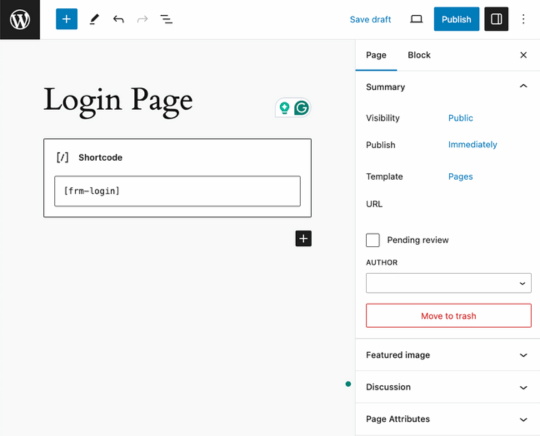This screenshot has height=436, width=540.
Task: Expand the Page Attributes panel
Action: pos(447,419)
